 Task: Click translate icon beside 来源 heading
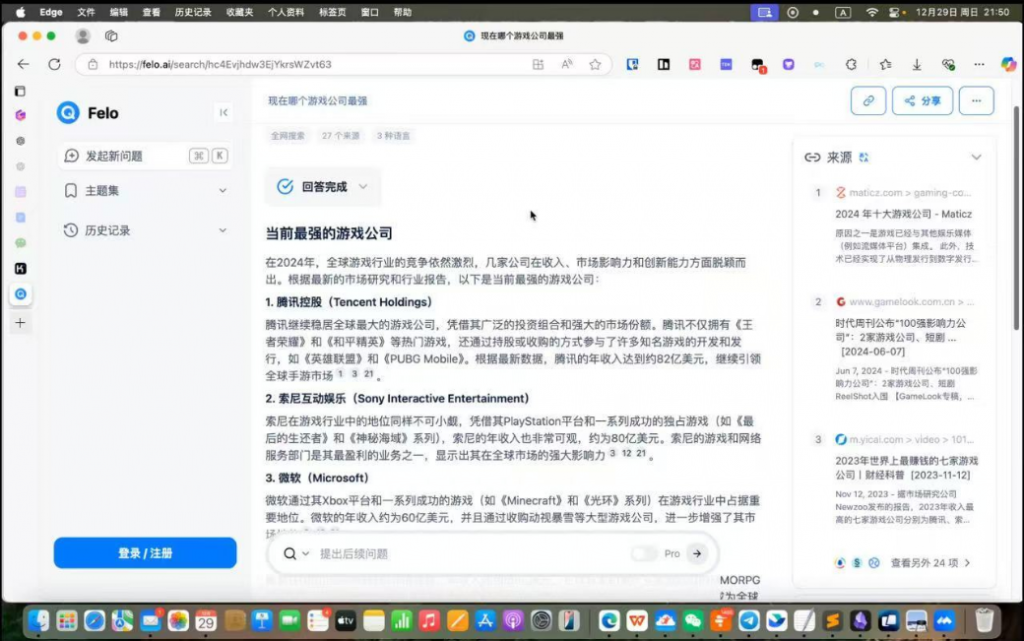pyautogui.click(x=864, y=157)
